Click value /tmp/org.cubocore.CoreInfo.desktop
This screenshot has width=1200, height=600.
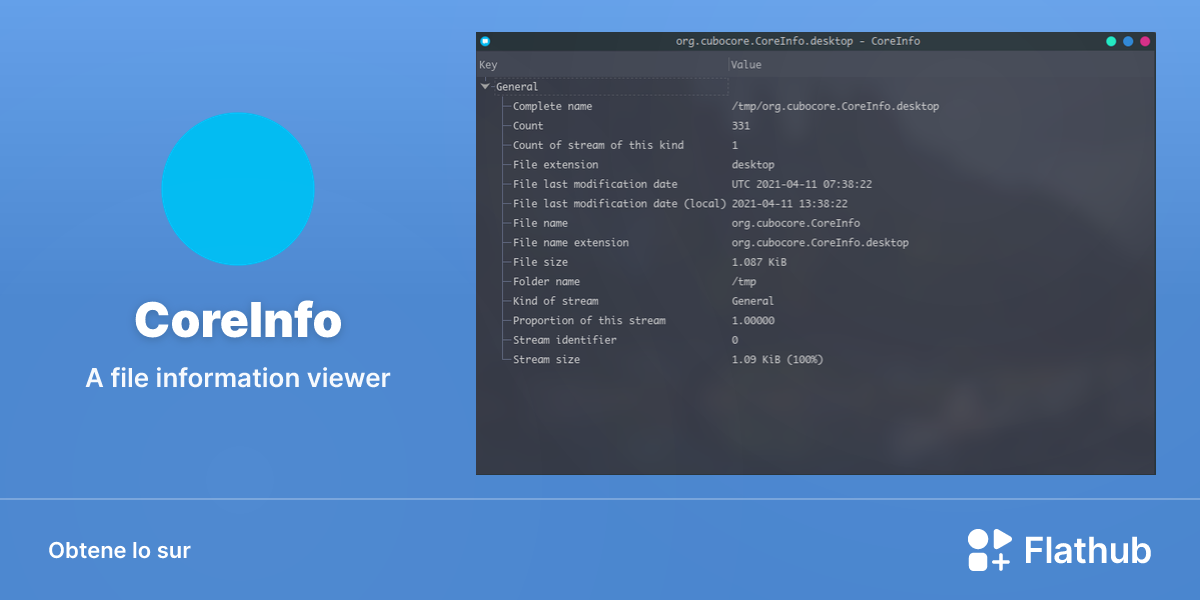coord(835,106)
